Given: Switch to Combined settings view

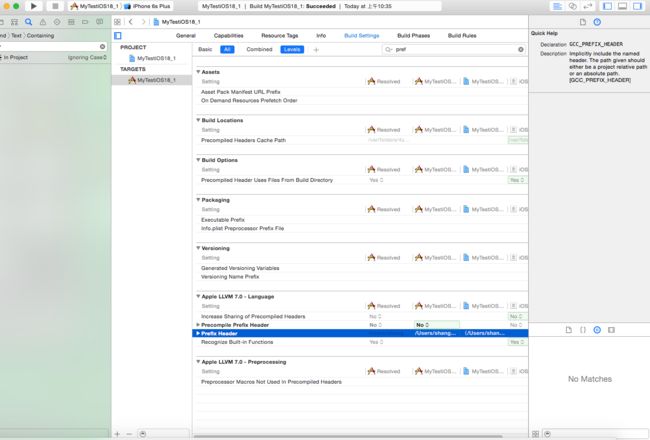Looking at the screenshot, I should (260, 49).
